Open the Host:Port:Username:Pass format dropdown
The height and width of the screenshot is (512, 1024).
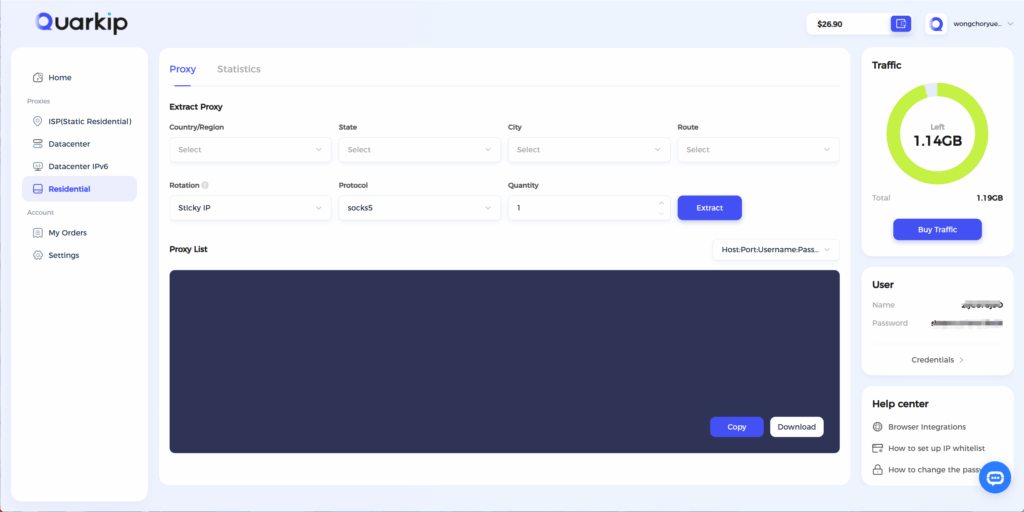point(776,249)
